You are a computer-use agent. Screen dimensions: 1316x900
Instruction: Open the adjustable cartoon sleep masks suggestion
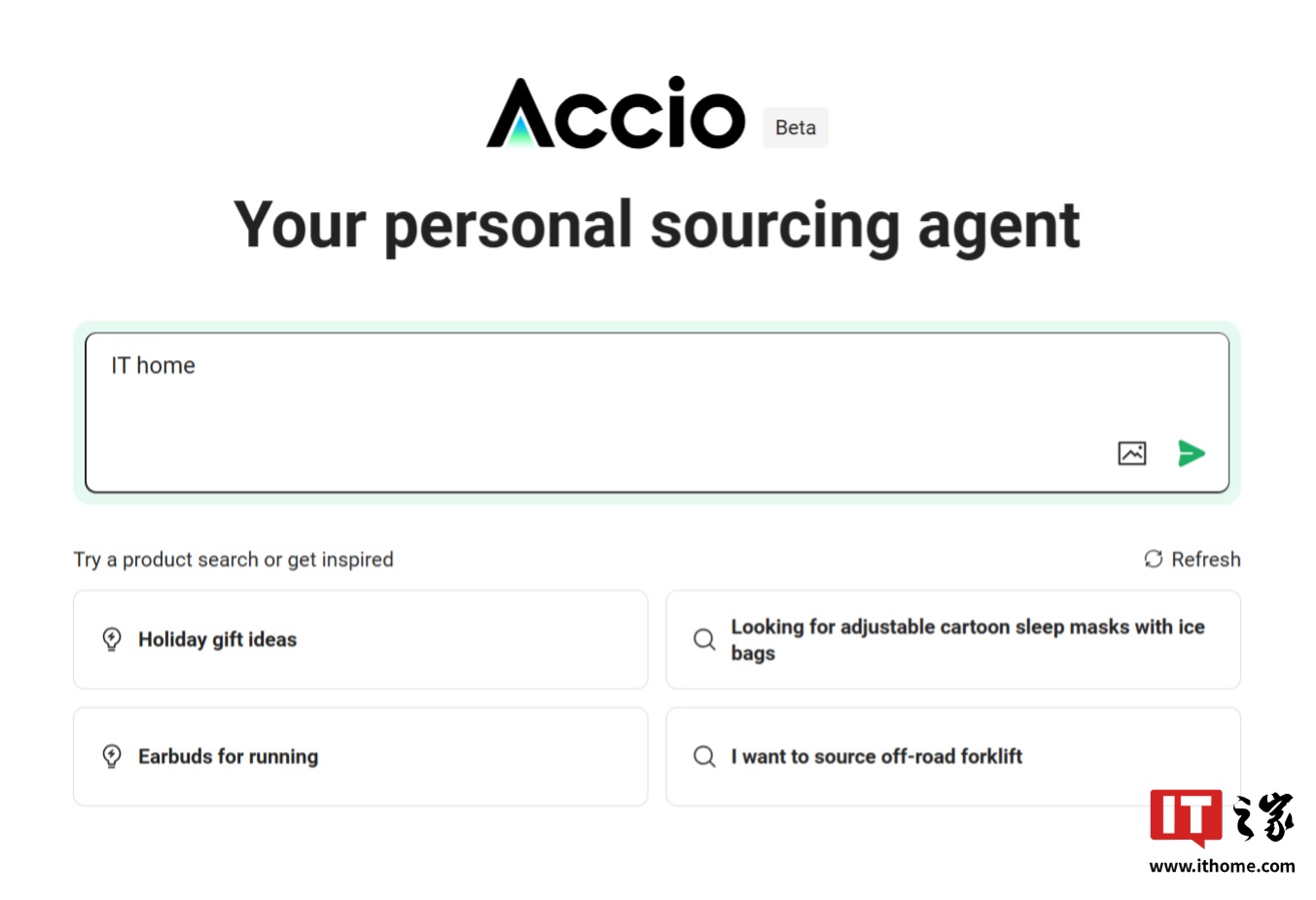click(x=953, y=639)
